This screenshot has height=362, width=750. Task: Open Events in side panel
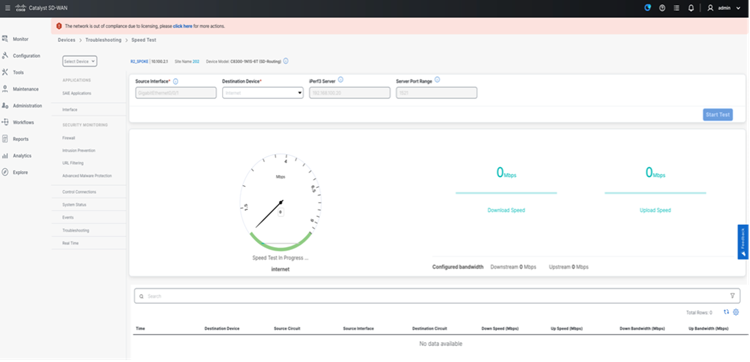coord(68,218)
